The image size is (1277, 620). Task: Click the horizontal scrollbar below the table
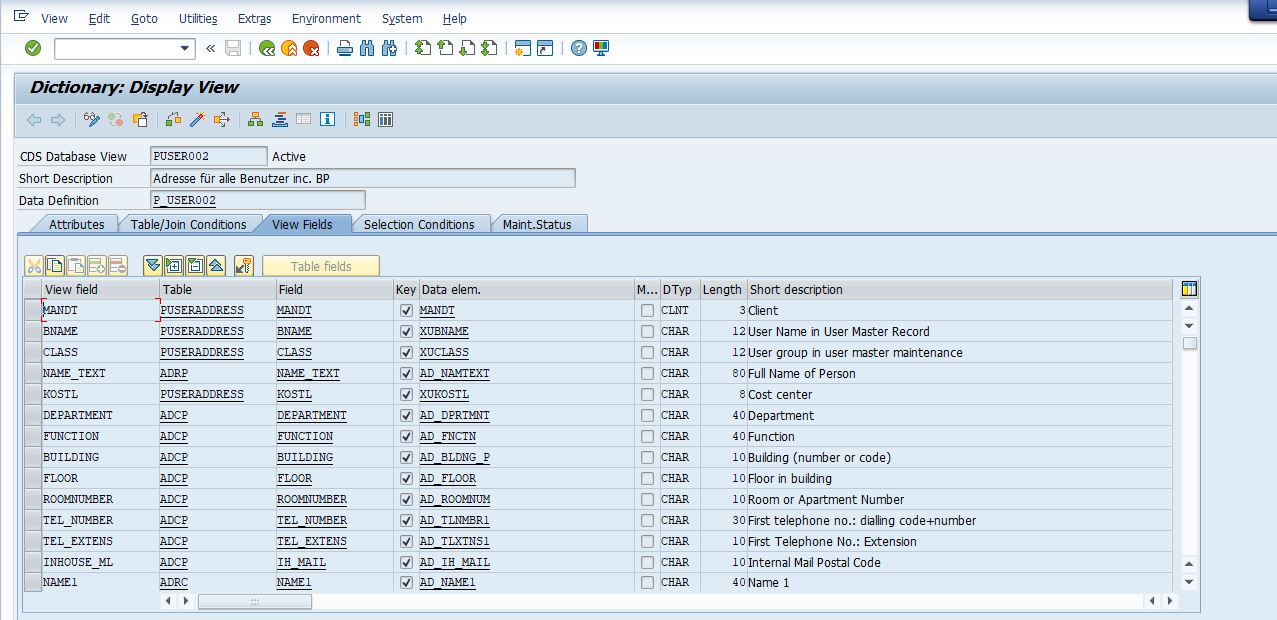tap(254, 602)
